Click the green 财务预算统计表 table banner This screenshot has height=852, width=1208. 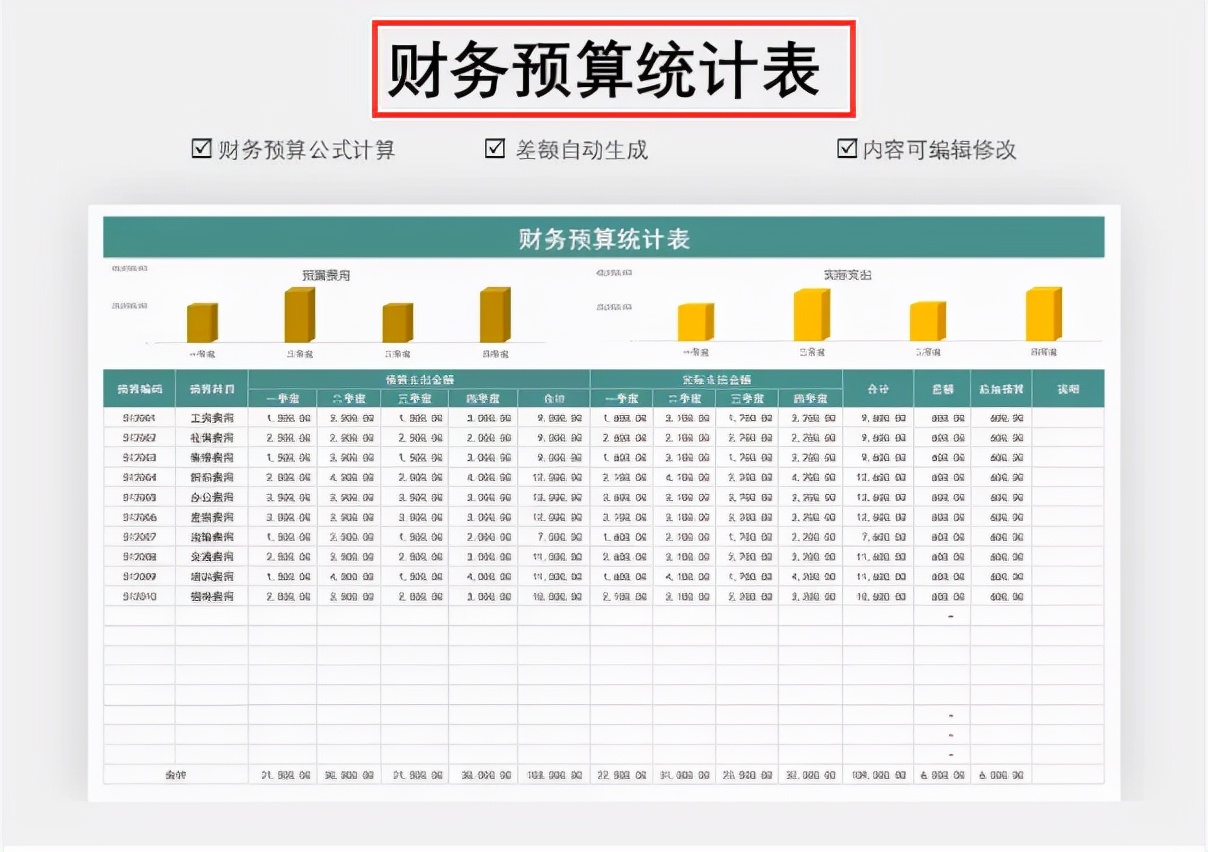pos(604,237)
